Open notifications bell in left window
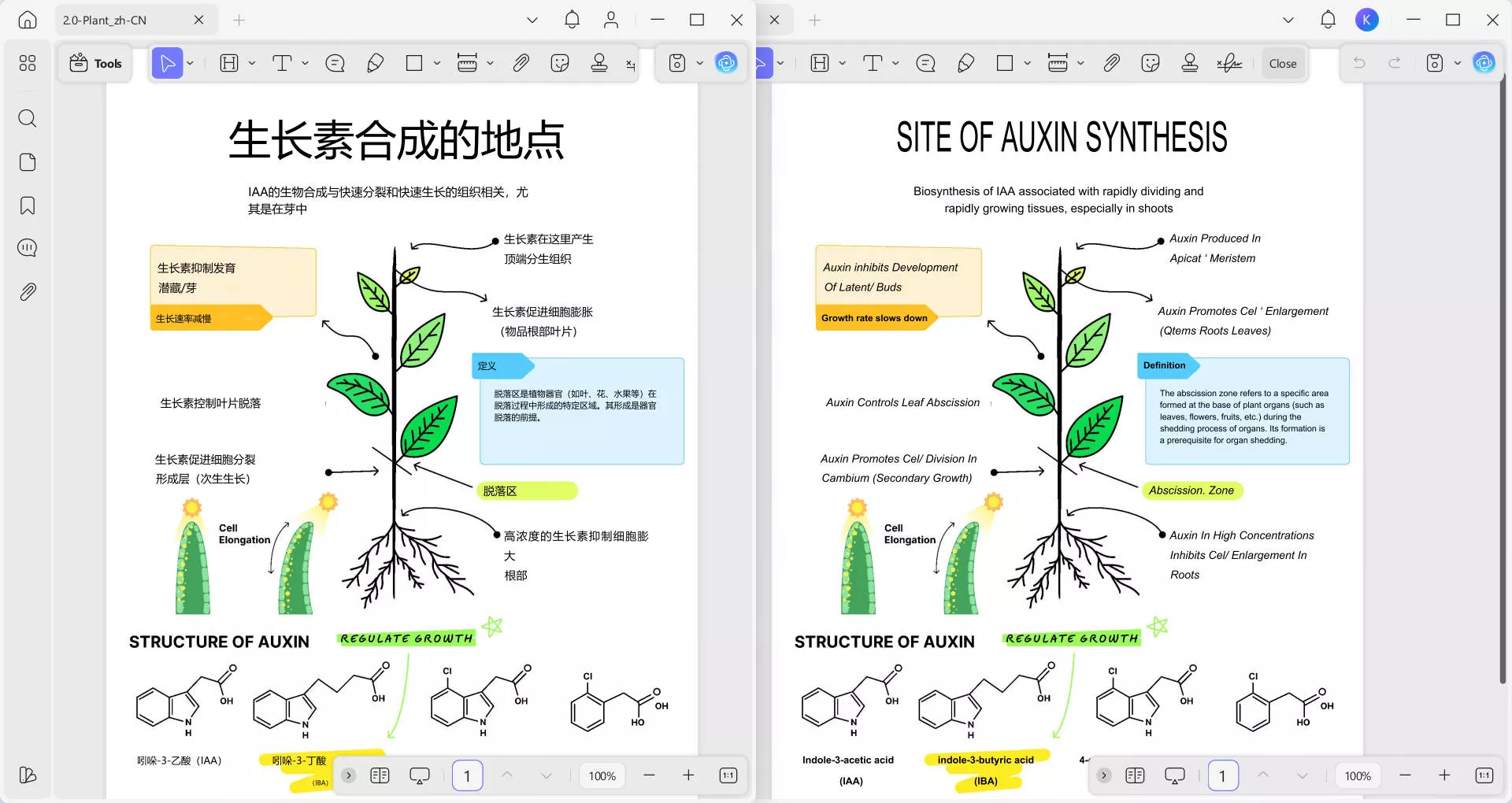Screen dimensions: 1512x803 [573, 20]
